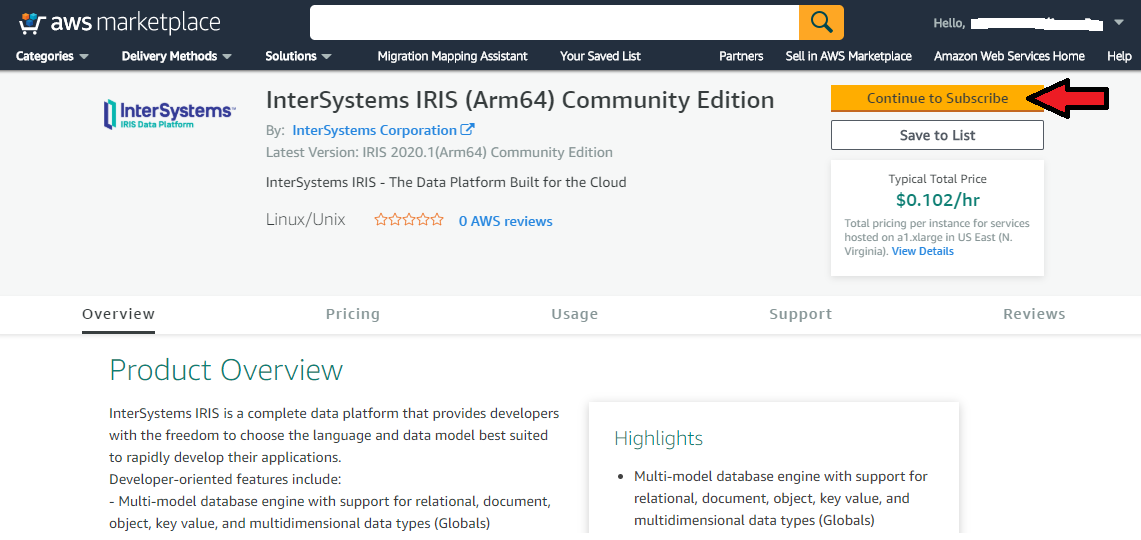Click the Latest Version IRIS 2020.1 text
1141x540 pixels.
point(440,153)
